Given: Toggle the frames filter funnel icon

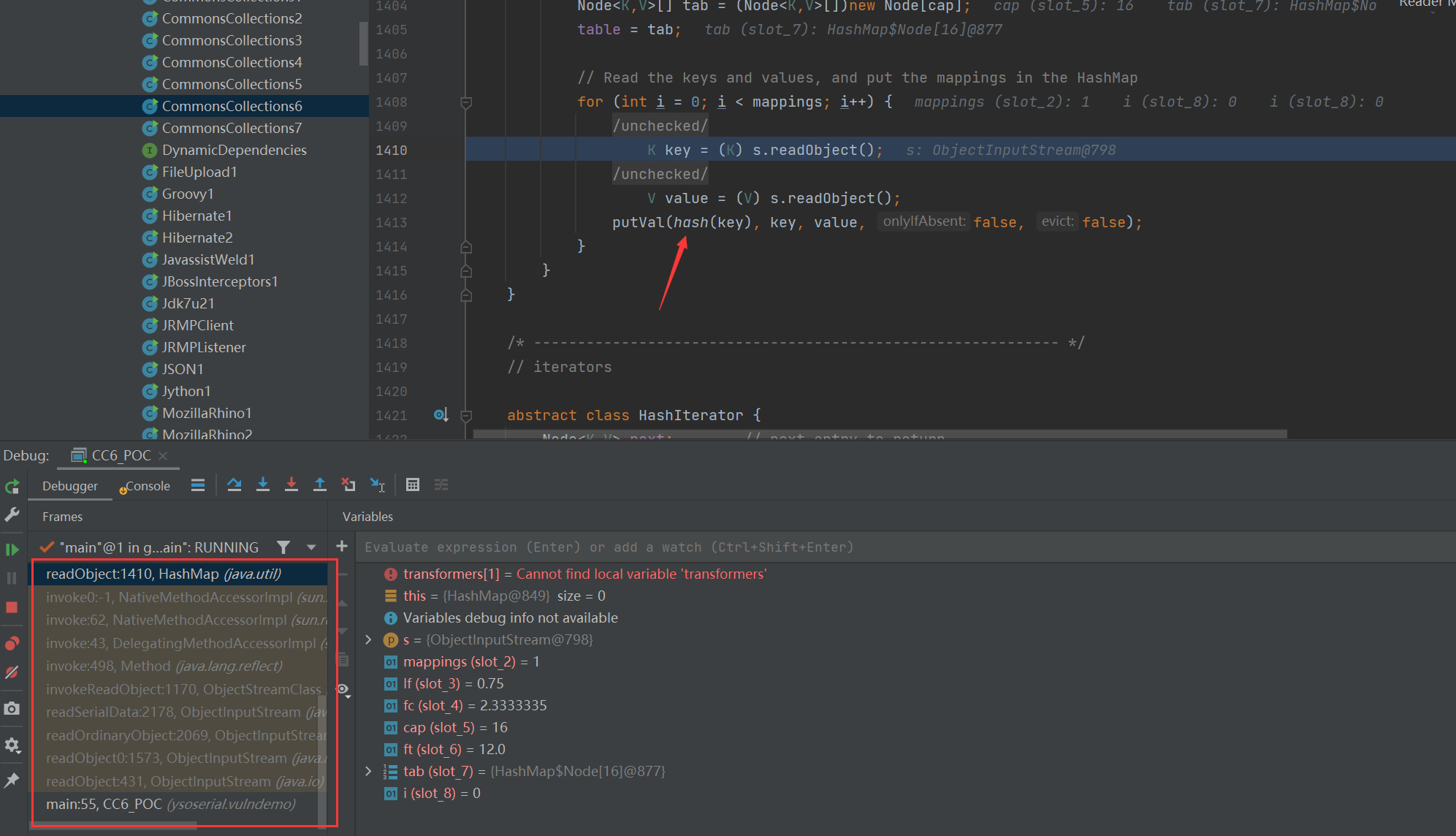Looking at the screenshot, I should coord(283,547).
